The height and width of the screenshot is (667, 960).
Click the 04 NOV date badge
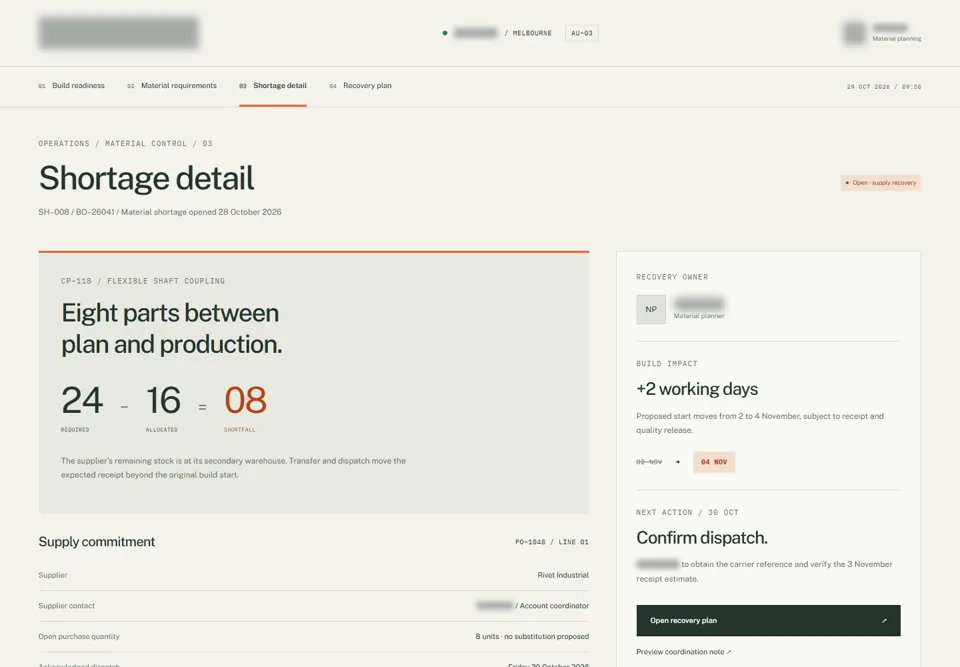(714, 462)
